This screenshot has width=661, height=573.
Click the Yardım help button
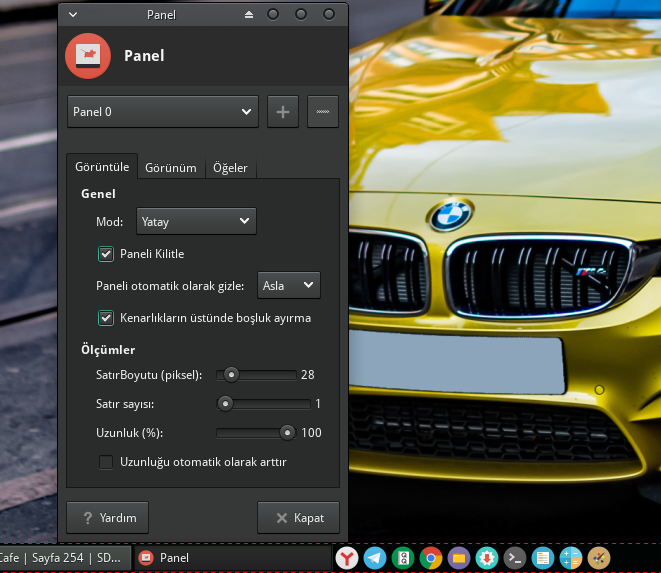(107, 518)
